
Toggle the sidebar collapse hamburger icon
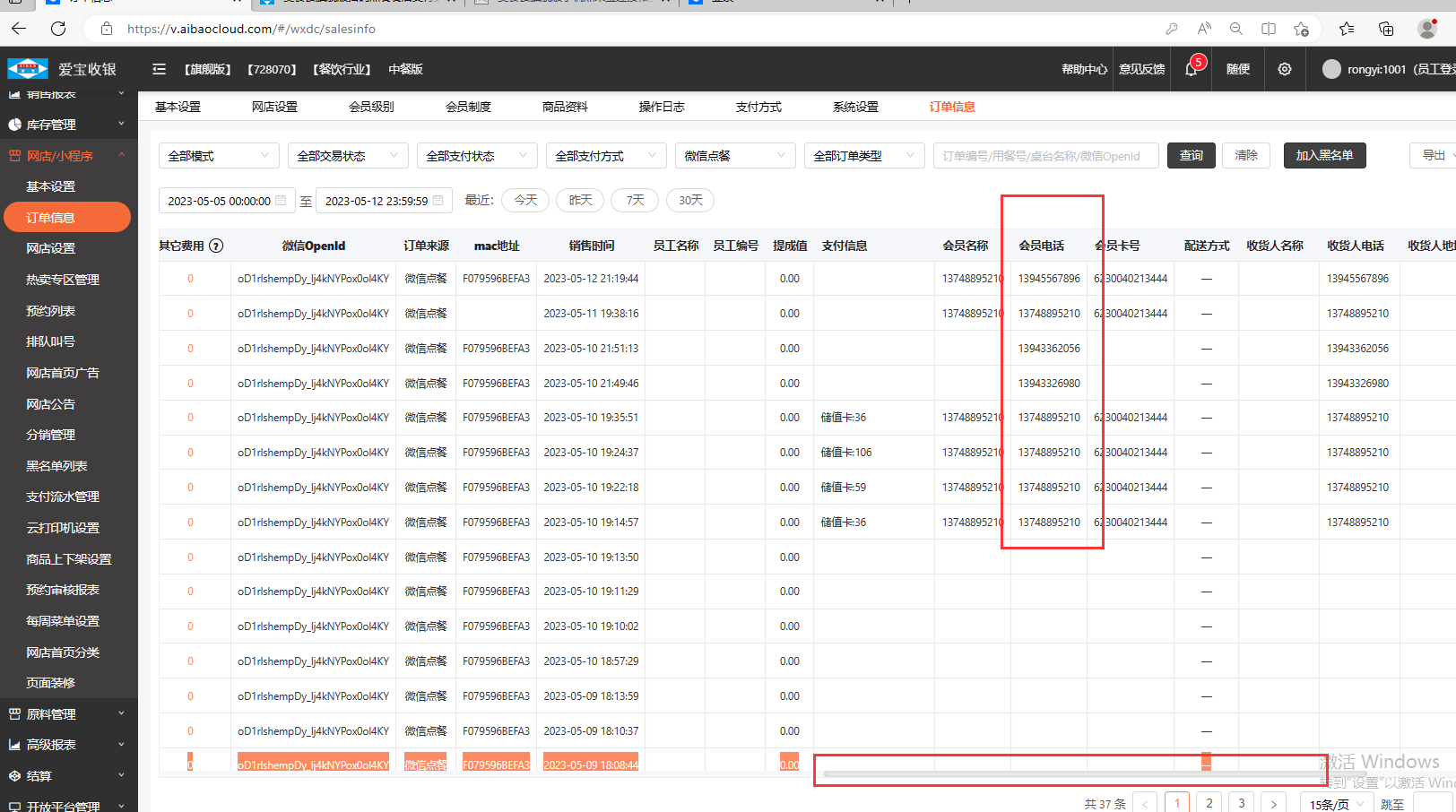pyautogui.click(x=160, y=69)
